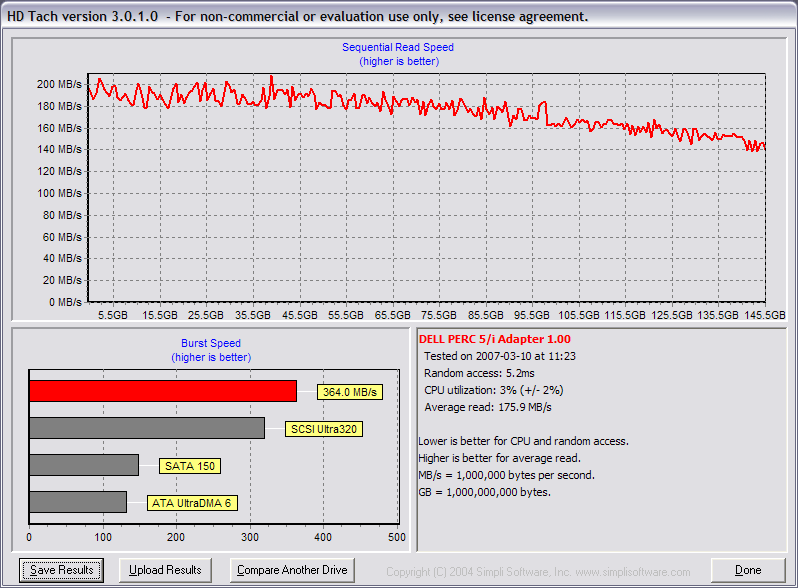Screen dimensions: 798x588
Task: Select the SATA 150 yellow label
Action: (190, 466)
